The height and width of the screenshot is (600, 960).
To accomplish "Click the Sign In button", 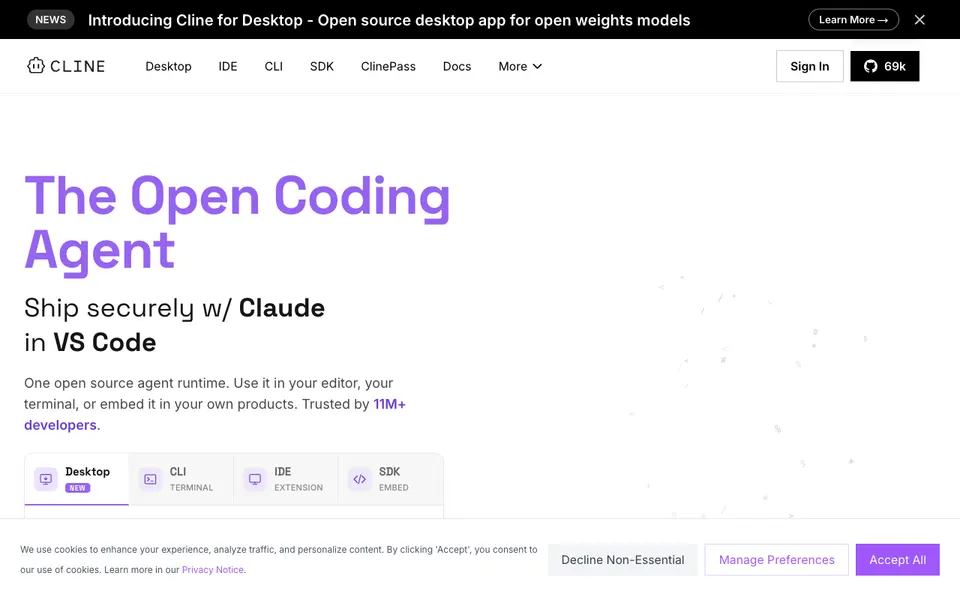I will [x=809, y=66].
